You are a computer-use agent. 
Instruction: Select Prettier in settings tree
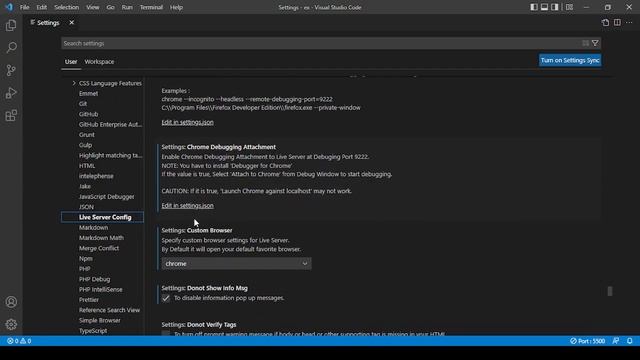pos(89,300)
